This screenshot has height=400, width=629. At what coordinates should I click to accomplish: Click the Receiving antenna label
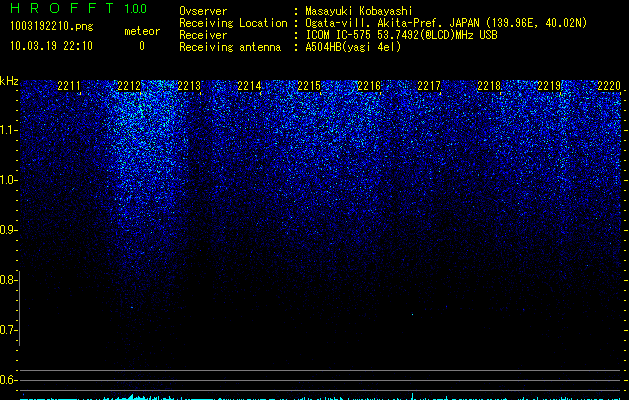pyautogui.click(x=230, y=47)
